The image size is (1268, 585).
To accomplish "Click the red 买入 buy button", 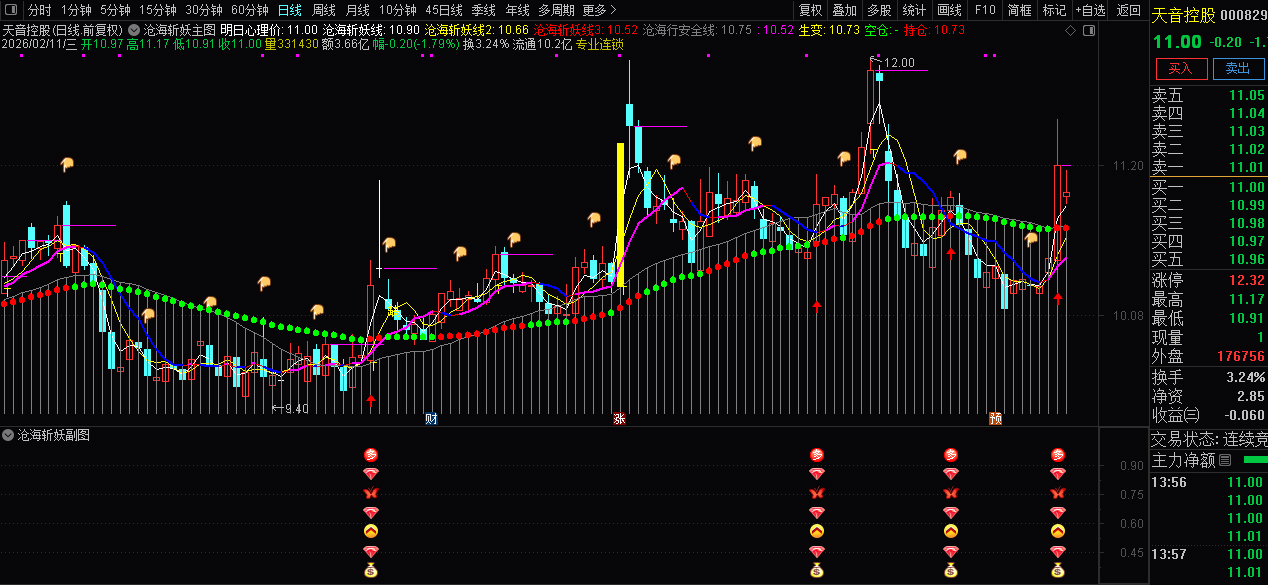I will click(x=1181, y=68).
